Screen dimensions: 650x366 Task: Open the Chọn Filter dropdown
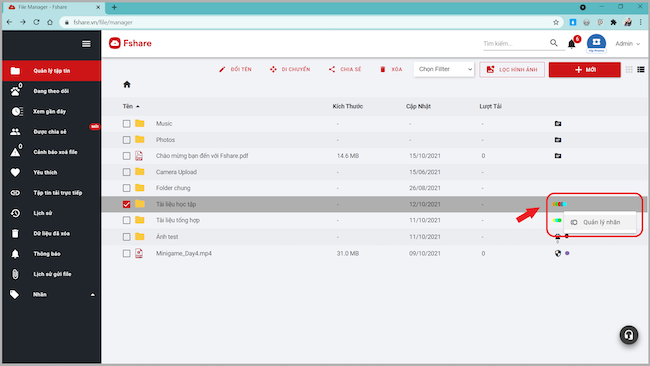(x=444, y=69)
